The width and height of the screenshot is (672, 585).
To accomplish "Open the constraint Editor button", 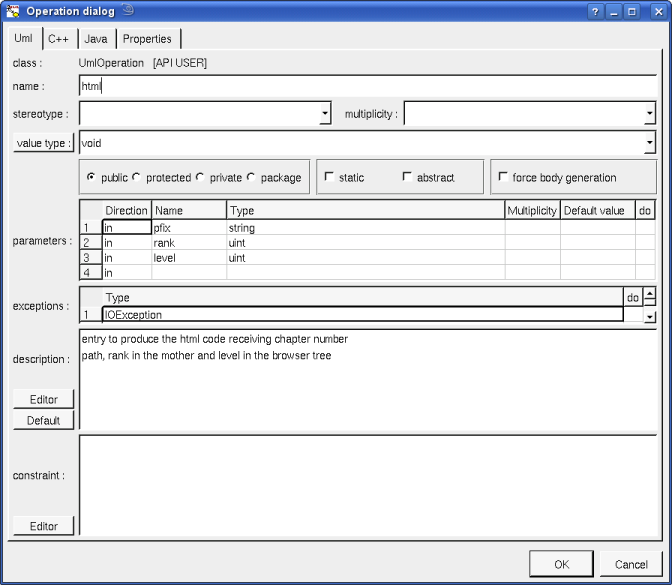I will click(x=43, y=526).
